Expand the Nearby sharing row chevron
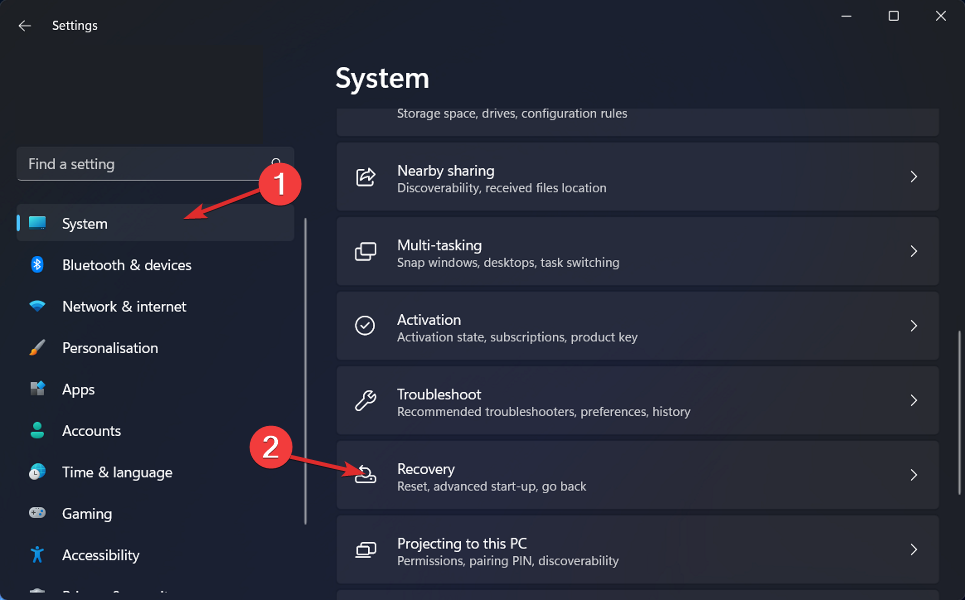Viewport: 965px width, 600px height. [913, 176]
